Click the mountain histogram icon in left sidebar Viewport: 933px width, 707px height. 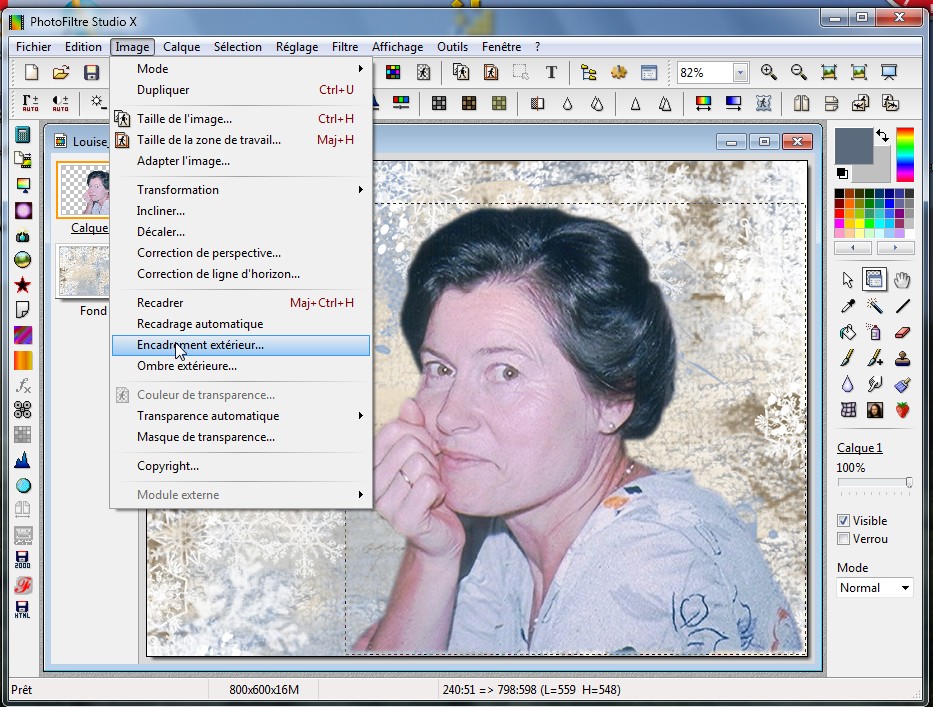[23, 460]
